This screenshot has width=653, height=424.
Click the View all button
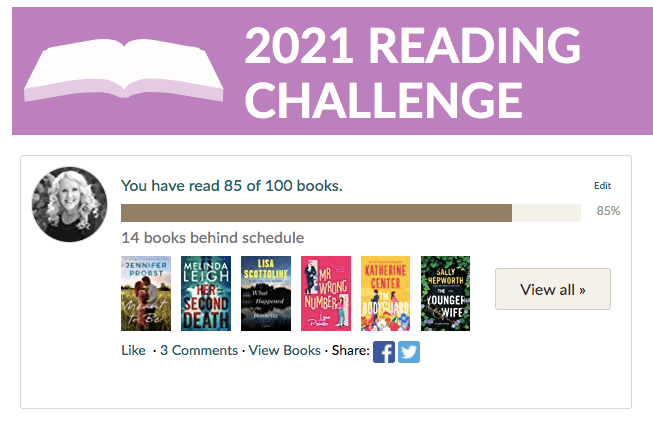tap(552, 289)
